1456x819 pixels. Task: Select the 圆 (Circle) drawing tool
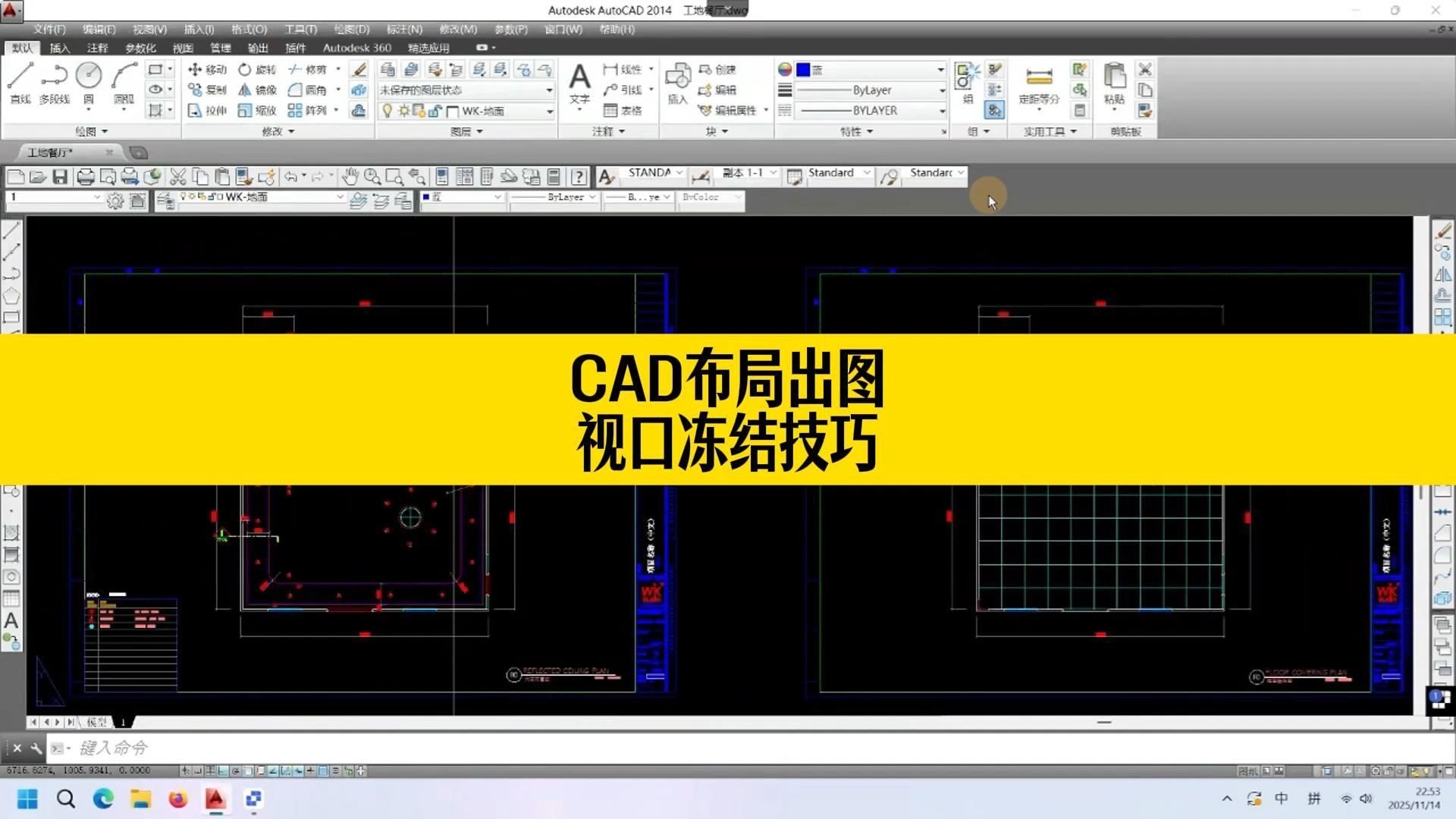88,76
